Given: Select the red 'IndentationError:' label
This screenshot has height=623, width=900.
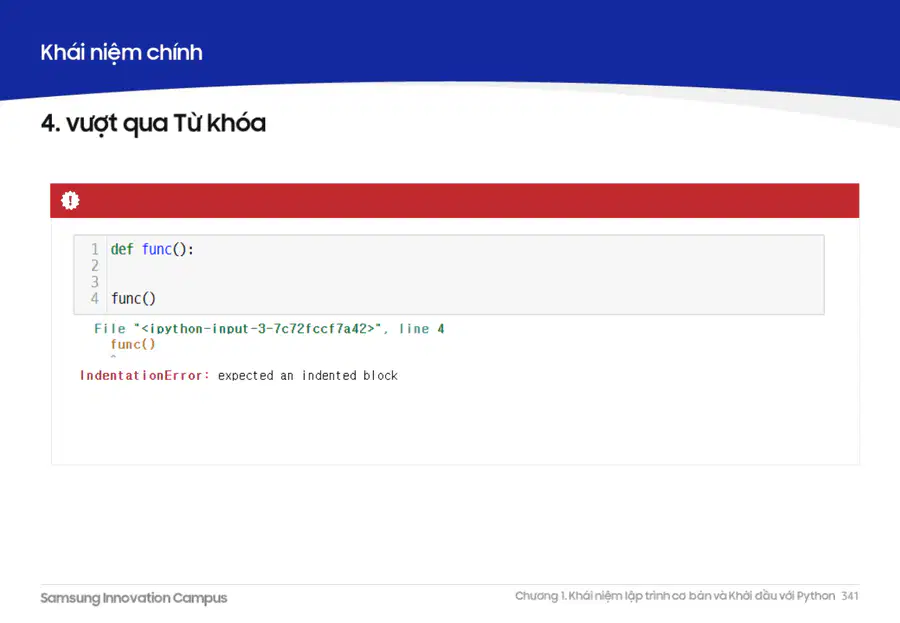Looking at the screenshot, I should coord(145,376).
